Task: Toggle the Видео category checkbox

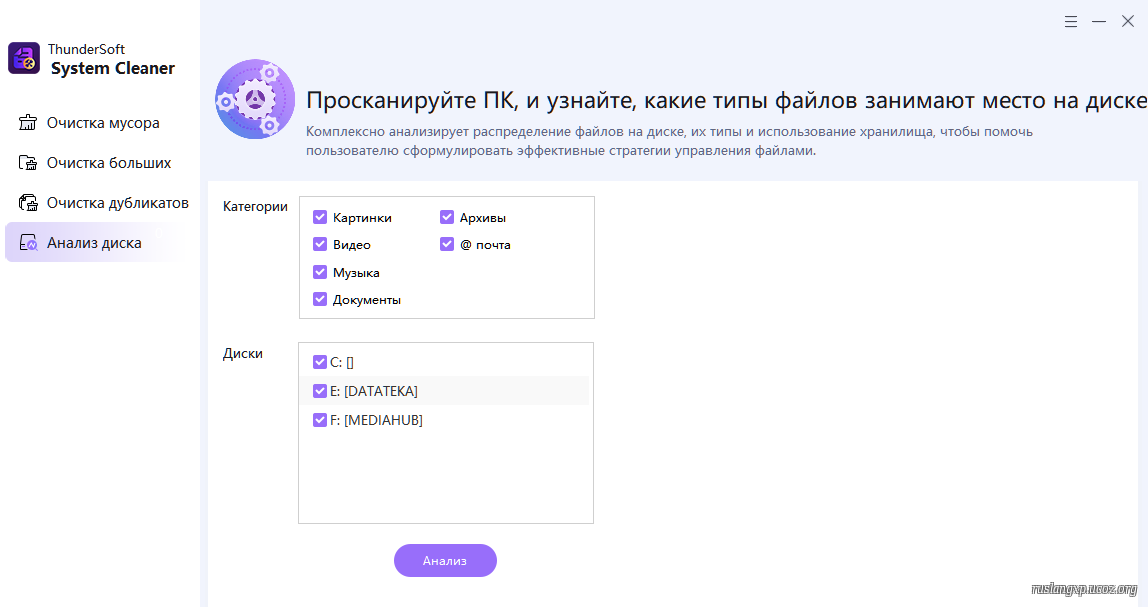Action: (x=320, y=244)
